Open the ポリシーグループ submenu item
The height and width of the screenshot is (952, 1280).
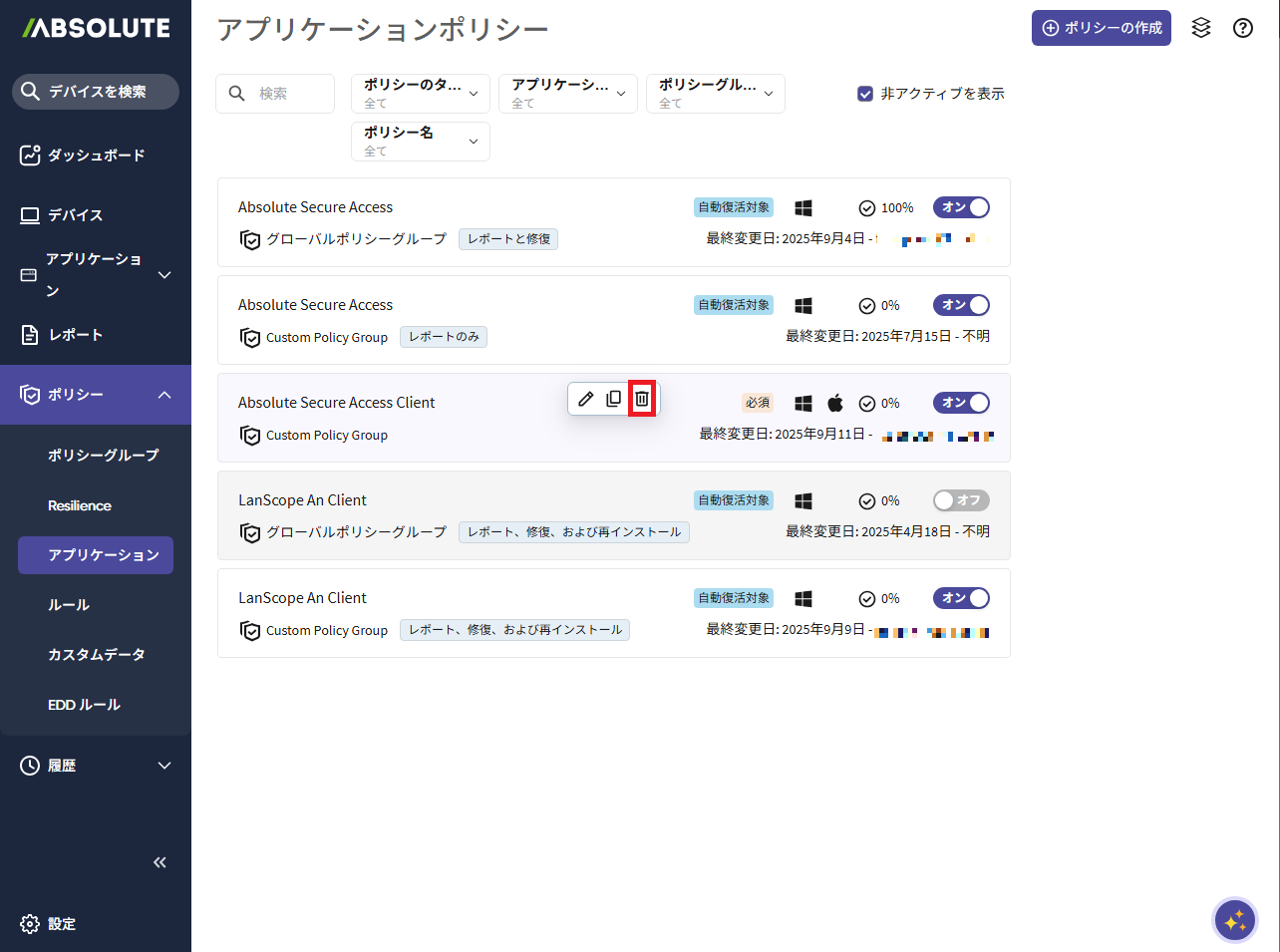point(103,456)
